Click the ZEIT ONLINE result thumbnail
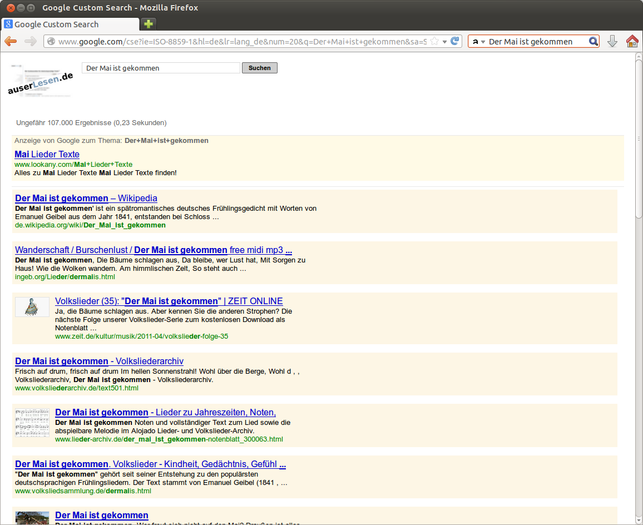The height and width of the screenshot is (525, 643). (x=32, y=307)
